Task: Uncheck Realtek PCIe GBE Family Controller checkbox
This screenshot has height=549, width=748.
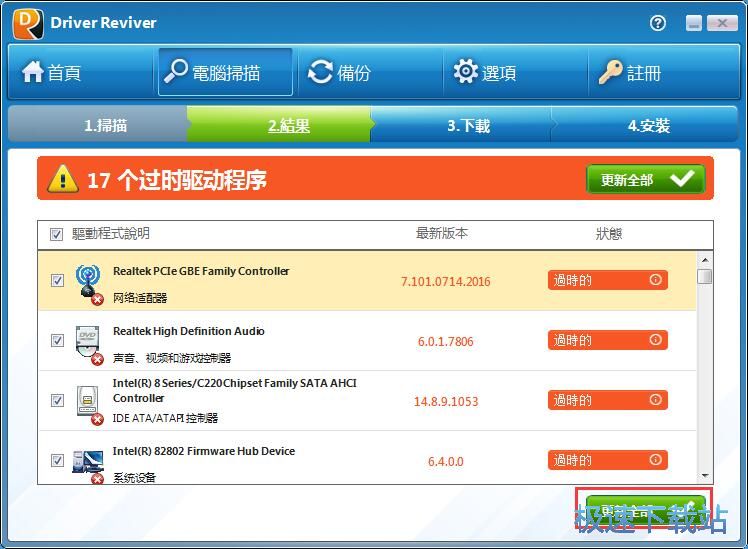Action: click(x=57, y=280)
